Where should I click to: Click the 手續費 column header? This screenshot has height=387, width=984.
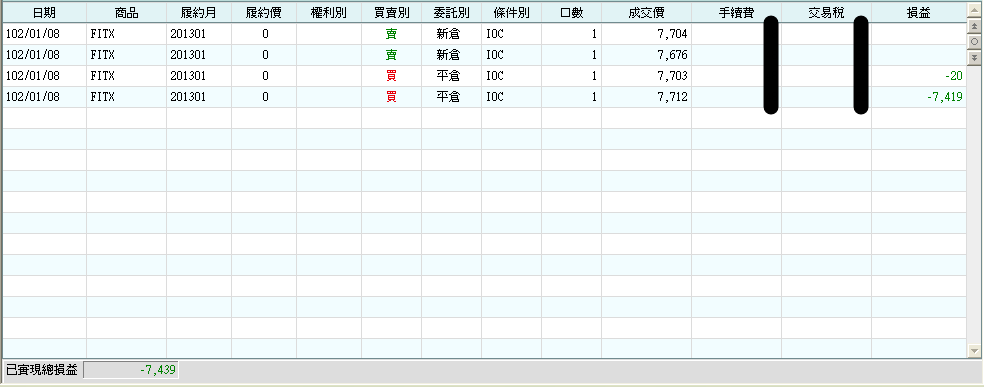736,13
